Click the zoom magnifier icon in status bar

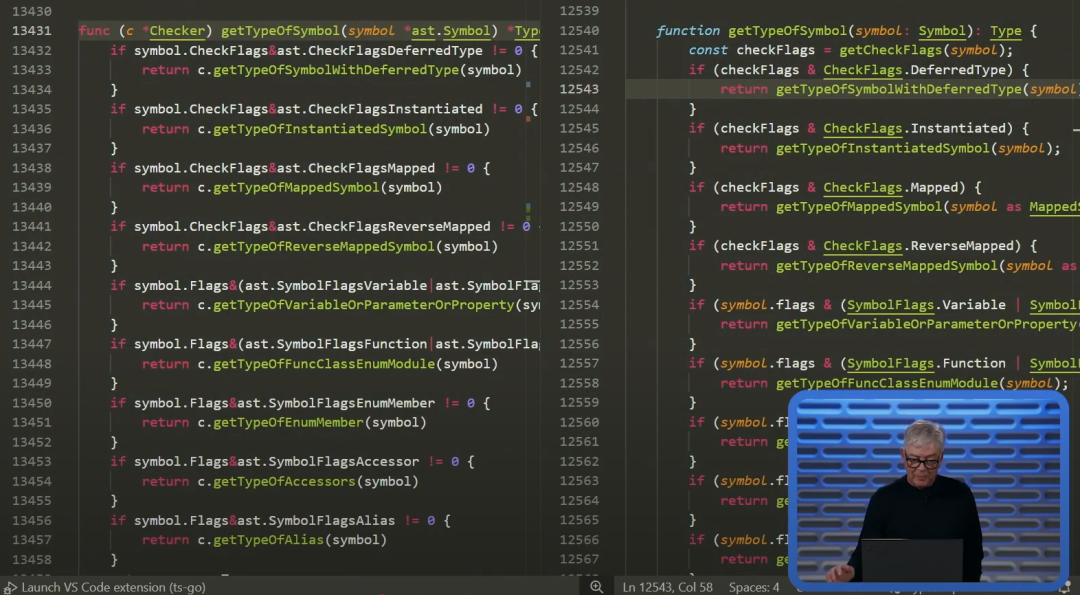[596, 587]
